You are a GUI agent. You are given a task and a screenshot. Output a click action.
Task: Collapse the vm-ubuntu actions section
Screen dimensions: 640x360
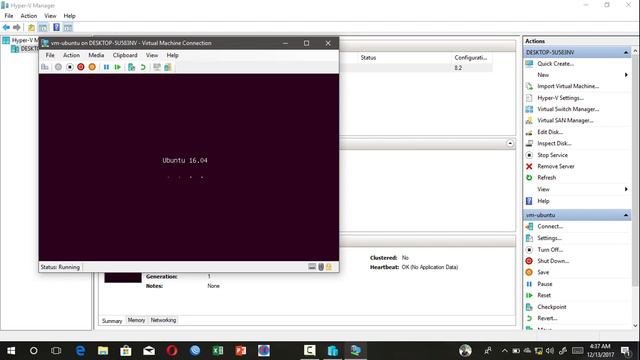[x=626, y=215]
